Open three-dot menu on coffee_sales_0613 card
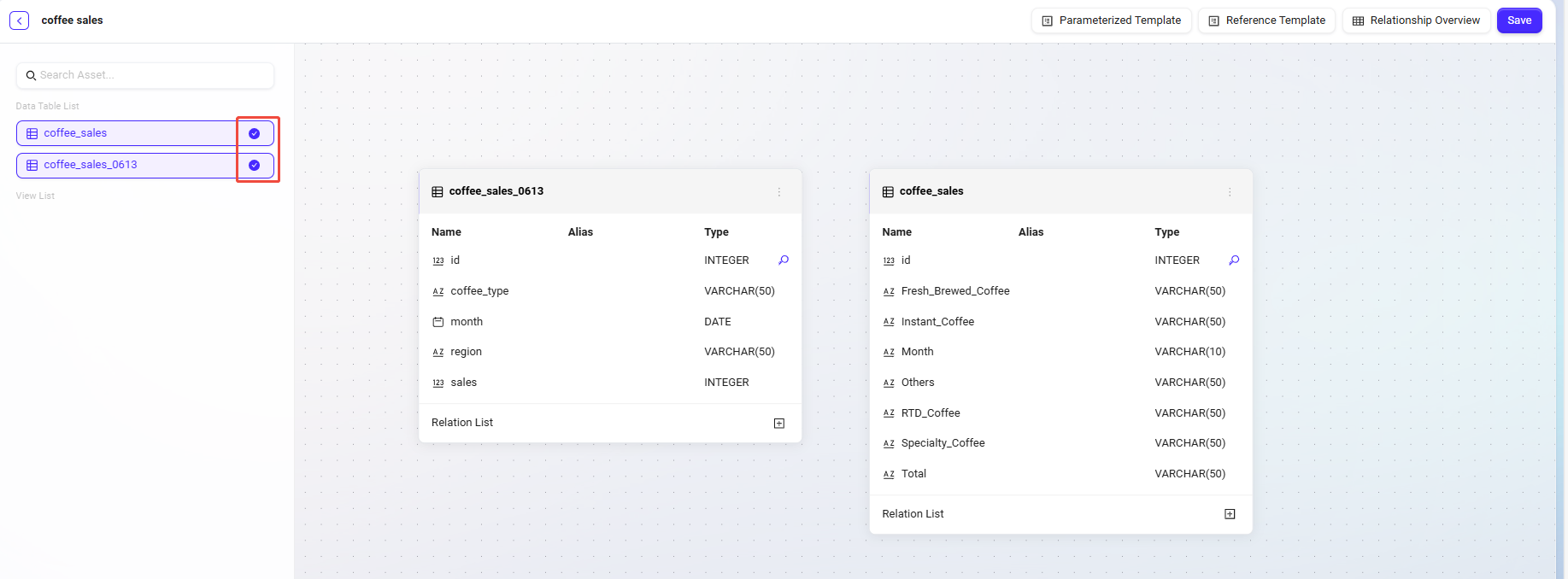The image size is (1568, 579). click(779, 192)
